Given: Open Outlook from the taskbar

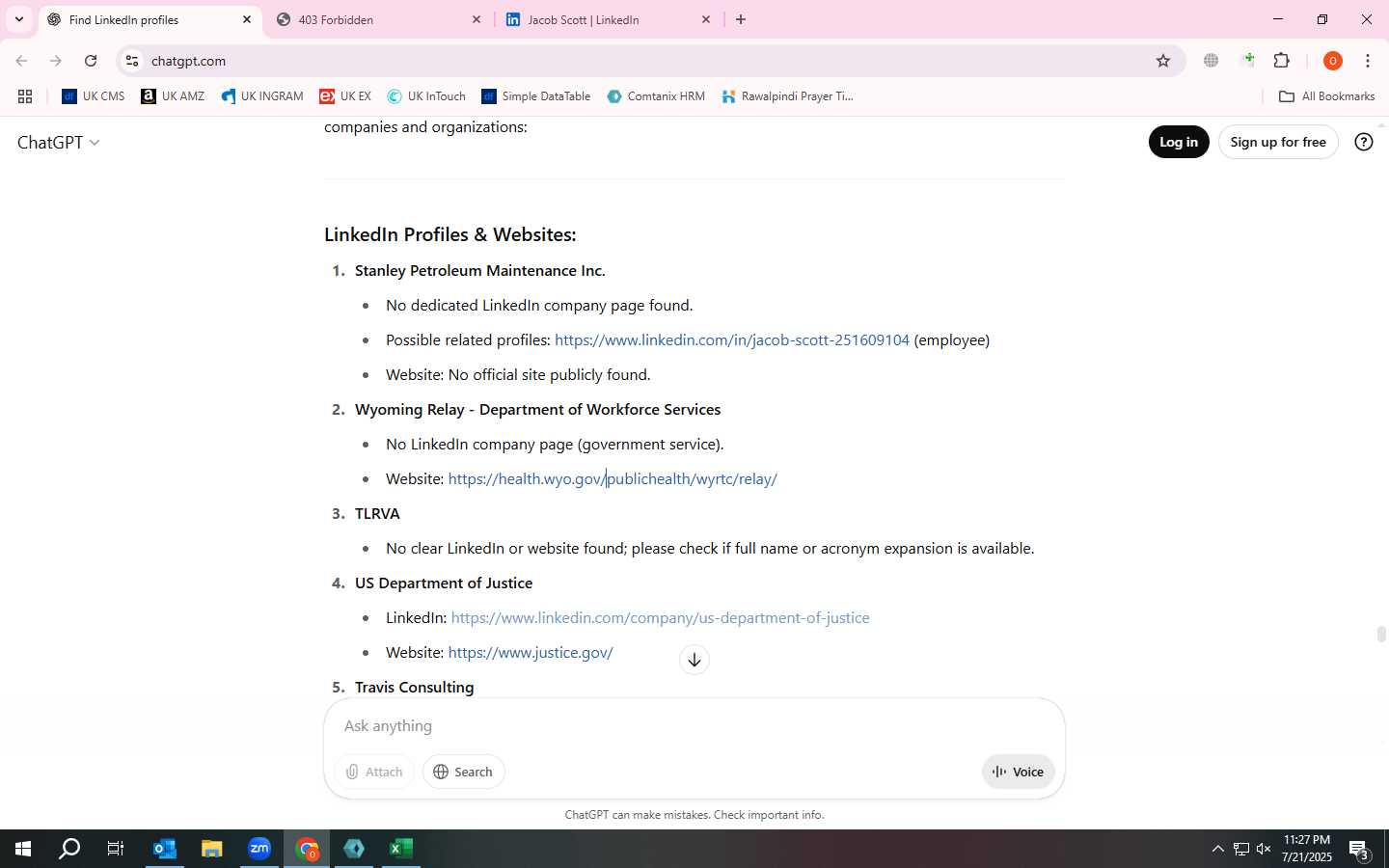Looking at the screenshot, I should point(165,849).
